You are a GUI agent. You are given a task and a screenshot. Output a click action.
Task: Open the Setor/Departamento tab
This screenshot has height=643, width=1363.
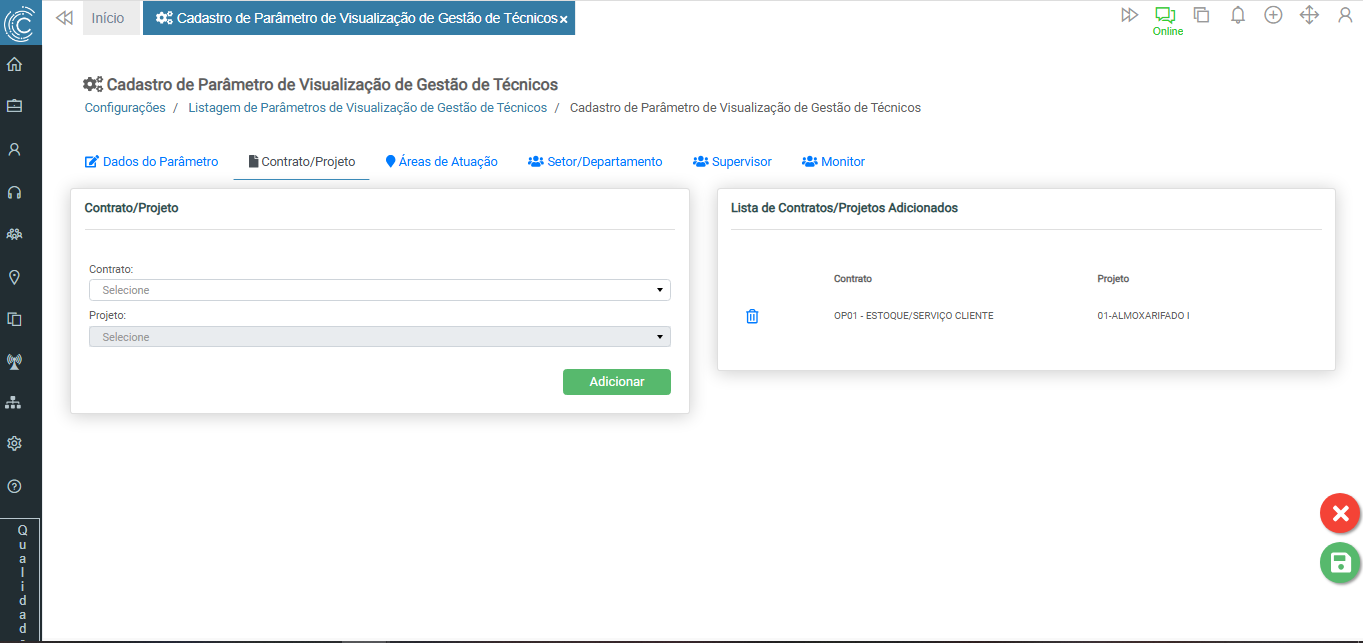595,162
